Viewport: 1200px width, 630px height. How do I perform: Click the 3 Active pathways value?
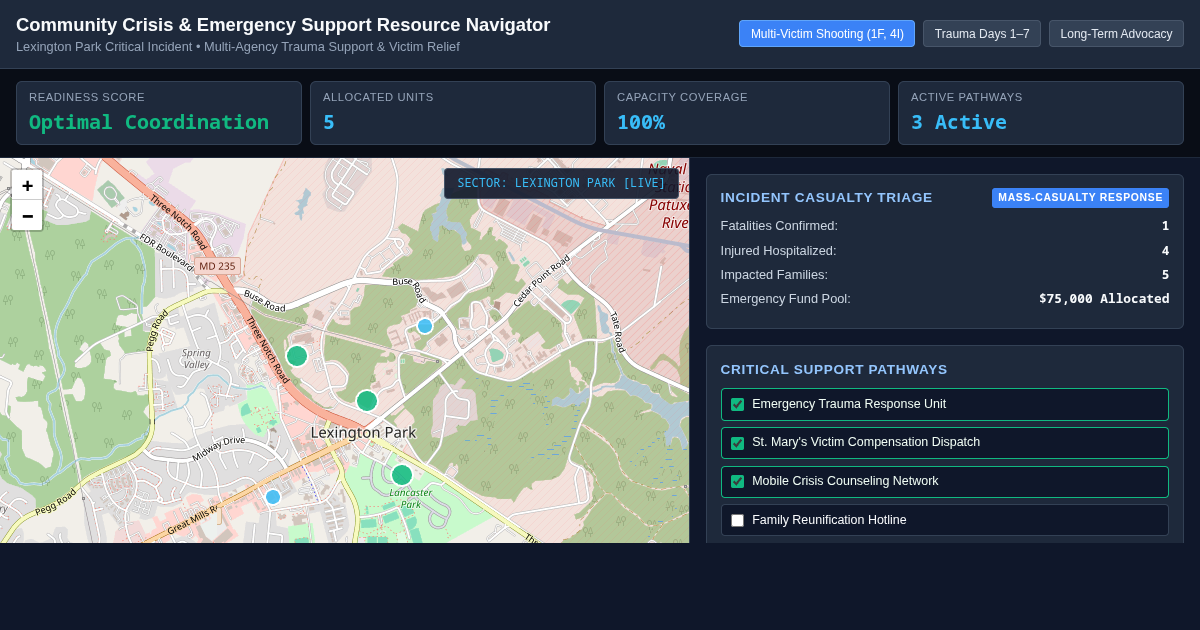[x=959, y=122]
